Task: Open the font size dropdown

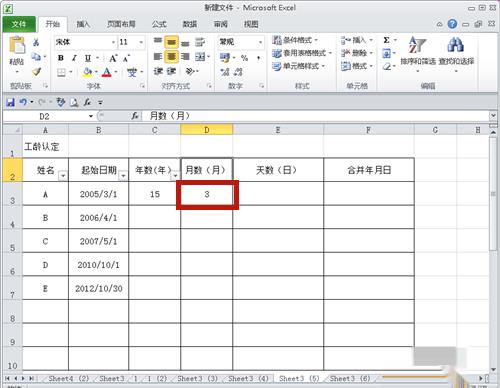Action: coord(141,42)
